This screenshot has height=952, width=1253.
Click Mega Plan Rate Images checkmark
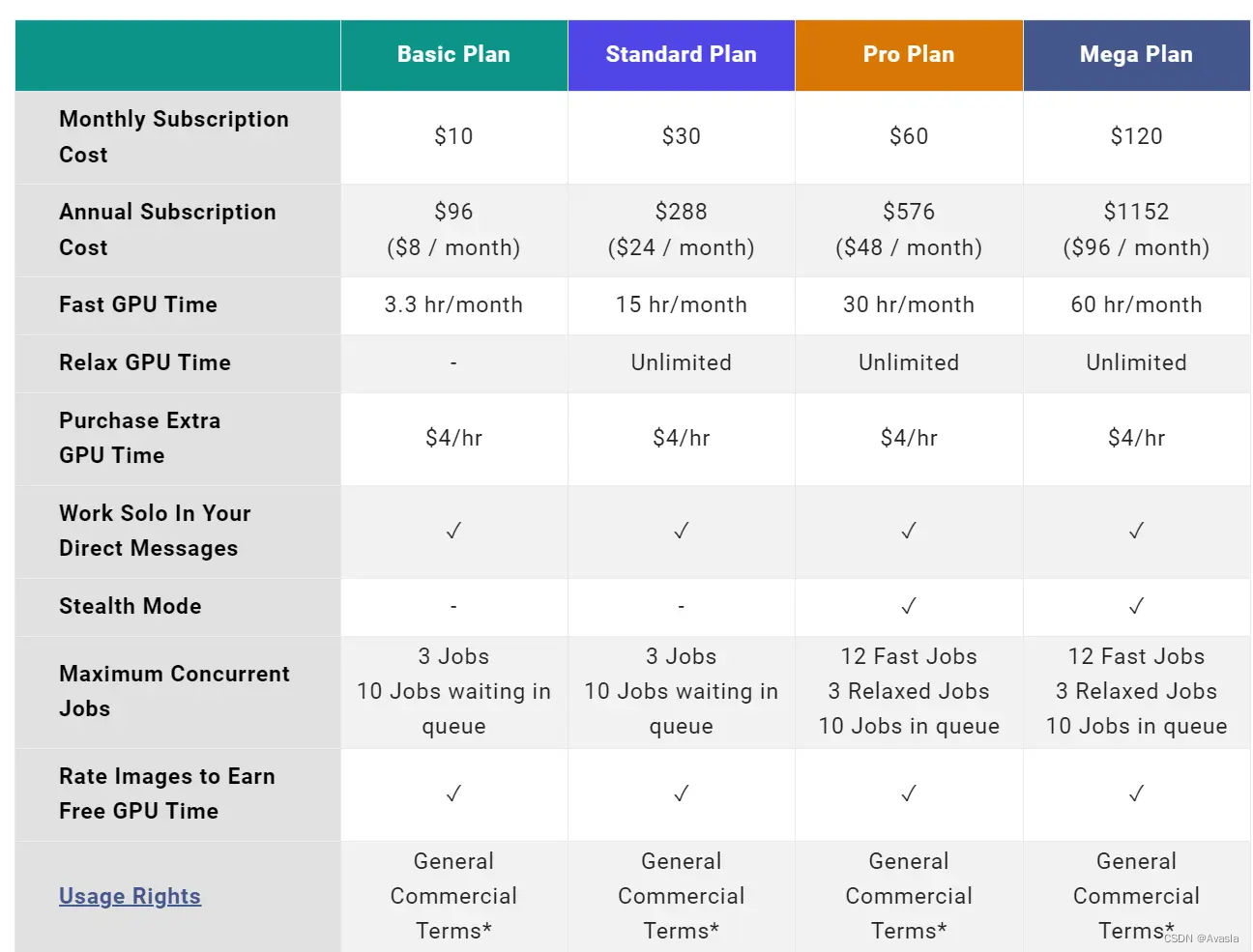point(1136,793)
